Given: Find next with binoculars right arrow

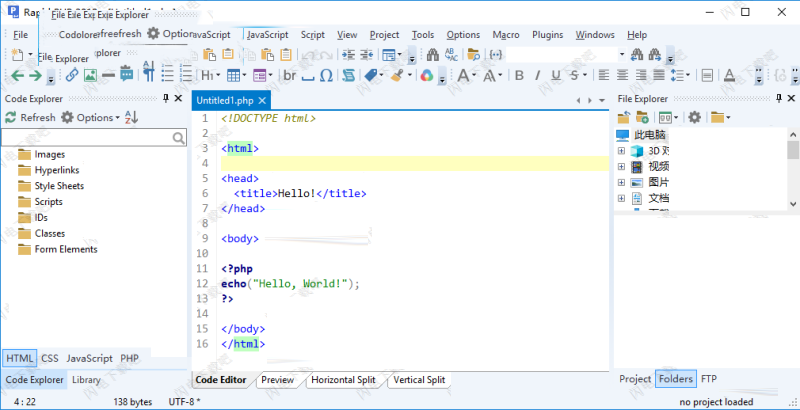Looking at the screenshot, I should pyautogui.click(x=655, y=54).
